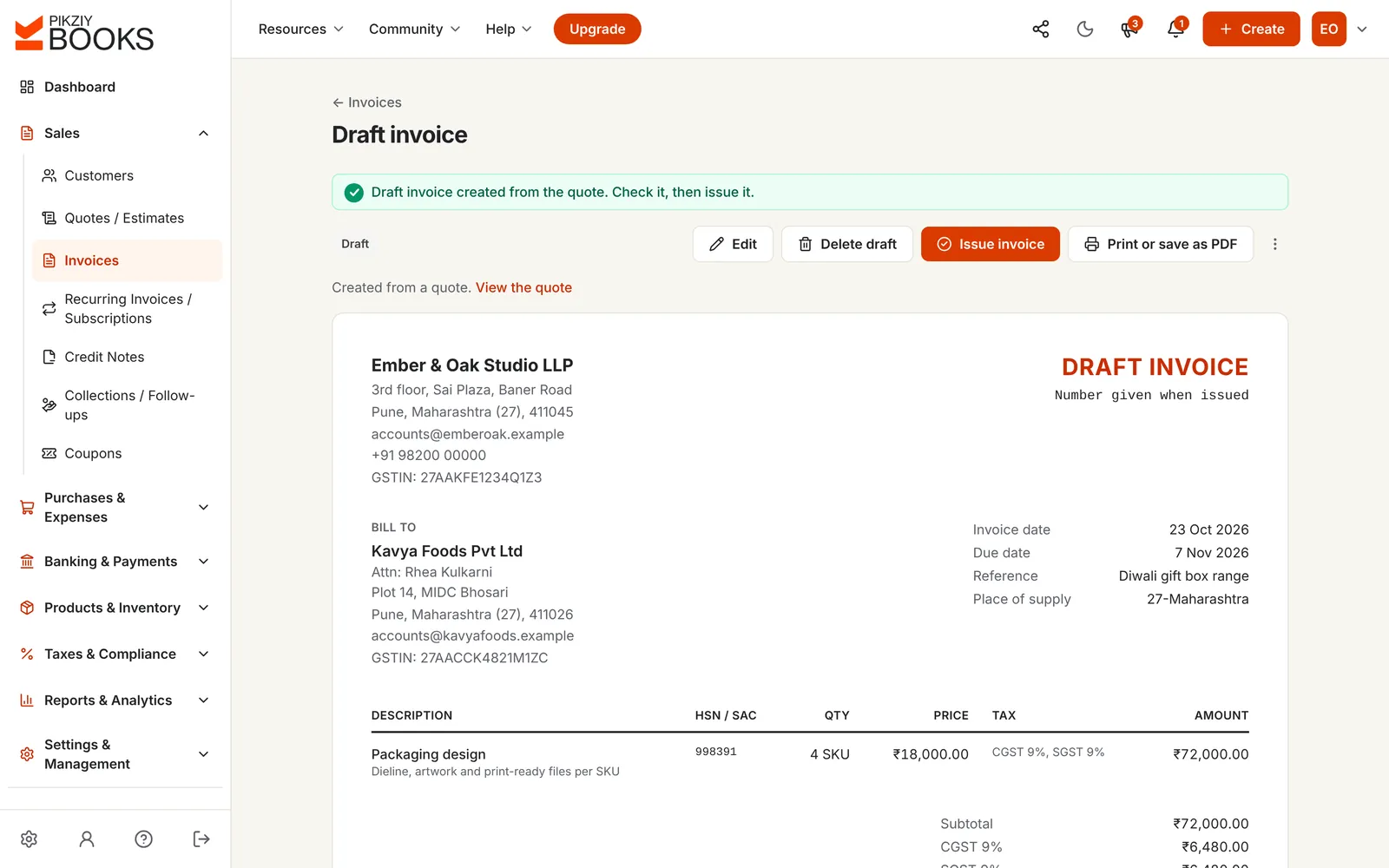Open View the quote link
Image resolution: width=1389 pixels, height=868 pixels.
[523, 287]
